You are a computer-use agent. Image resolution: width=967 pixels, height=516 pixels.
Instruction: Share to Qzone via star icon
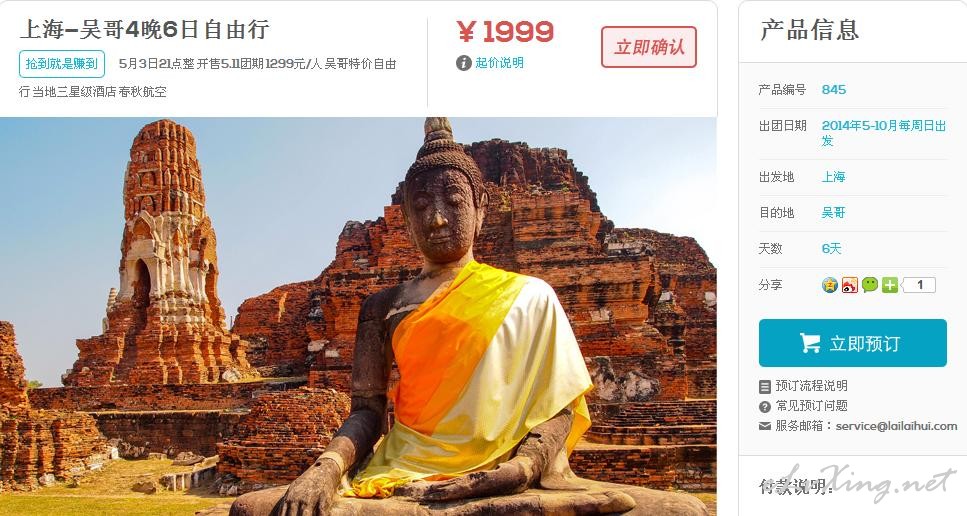[x=829, y=285]
